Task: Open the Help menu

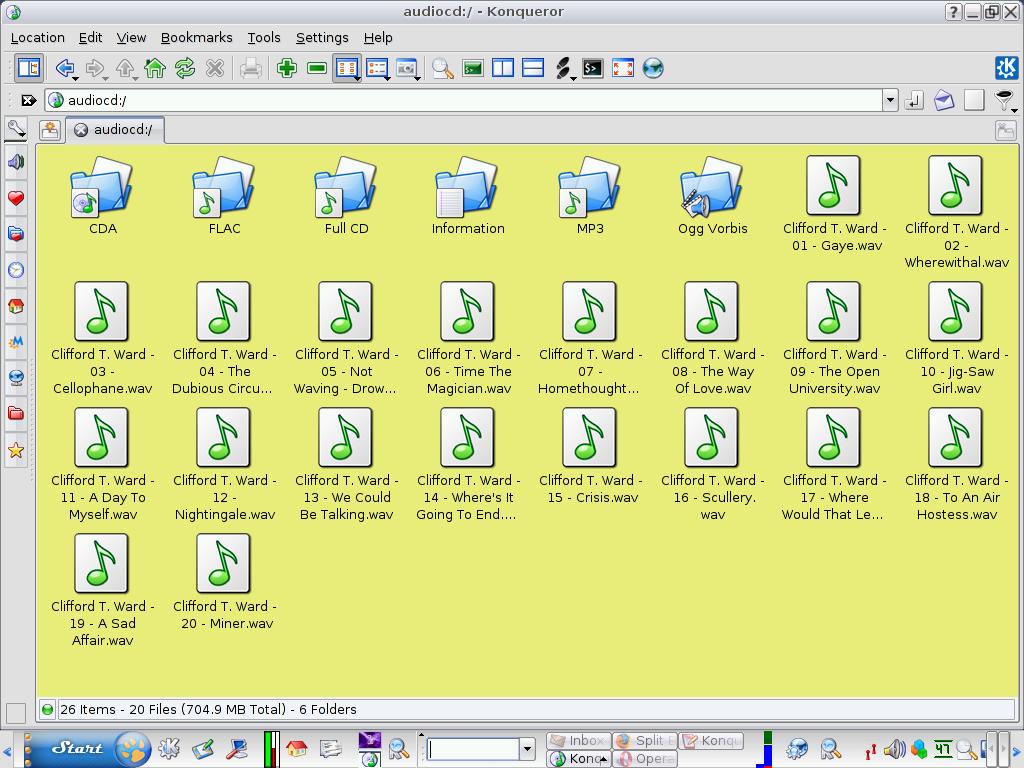Action: tap(378, 37)
